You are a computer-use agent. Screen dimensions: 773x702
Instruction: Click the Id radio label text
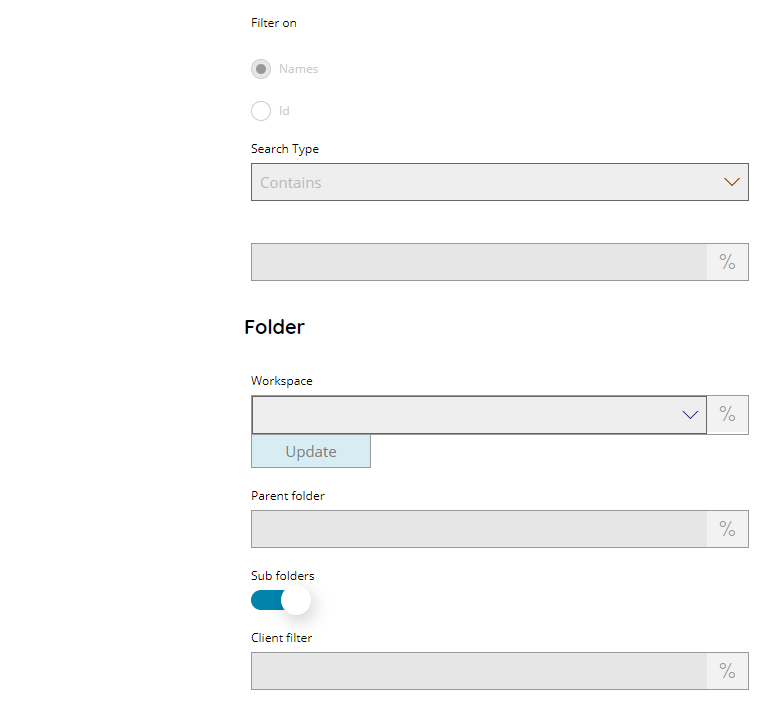[284, 111]
